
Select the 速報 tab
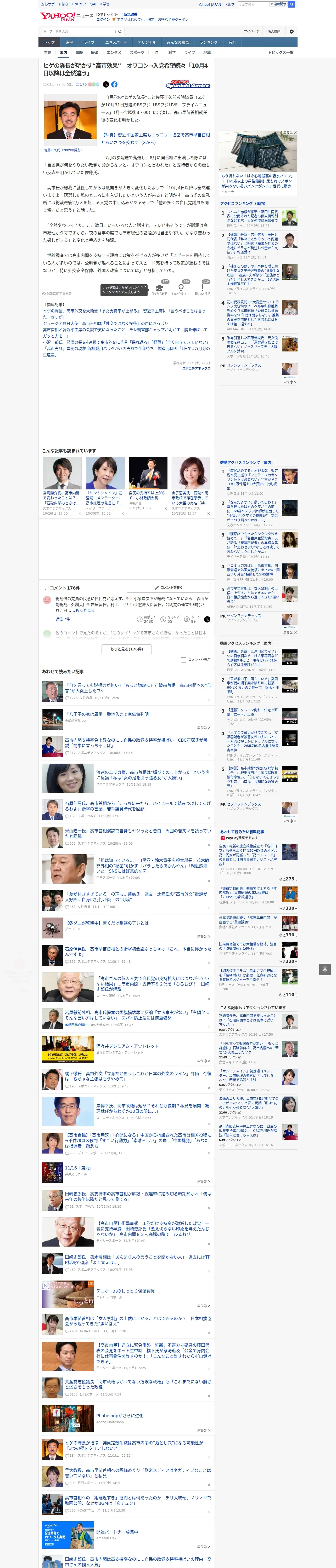click(x=69, y=43)
